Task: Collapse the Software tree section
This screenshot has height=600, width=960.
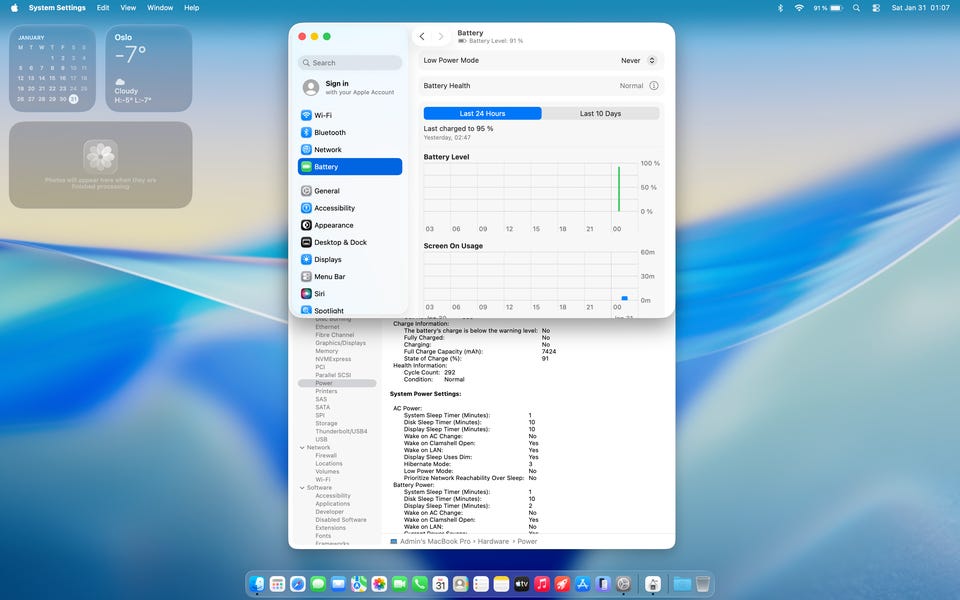Action: [x=302, y=488]
